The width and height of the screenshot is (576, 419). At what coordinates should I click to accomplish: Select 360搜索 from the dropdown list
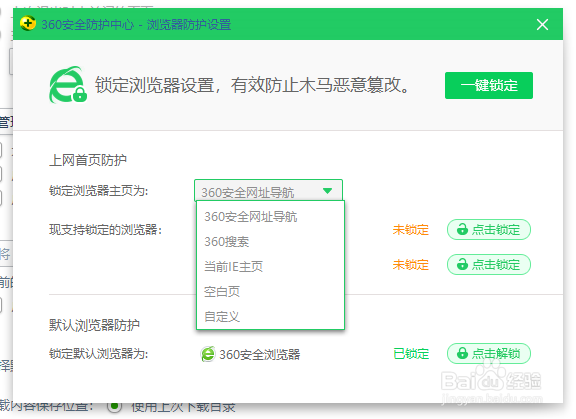pos(270,242)
